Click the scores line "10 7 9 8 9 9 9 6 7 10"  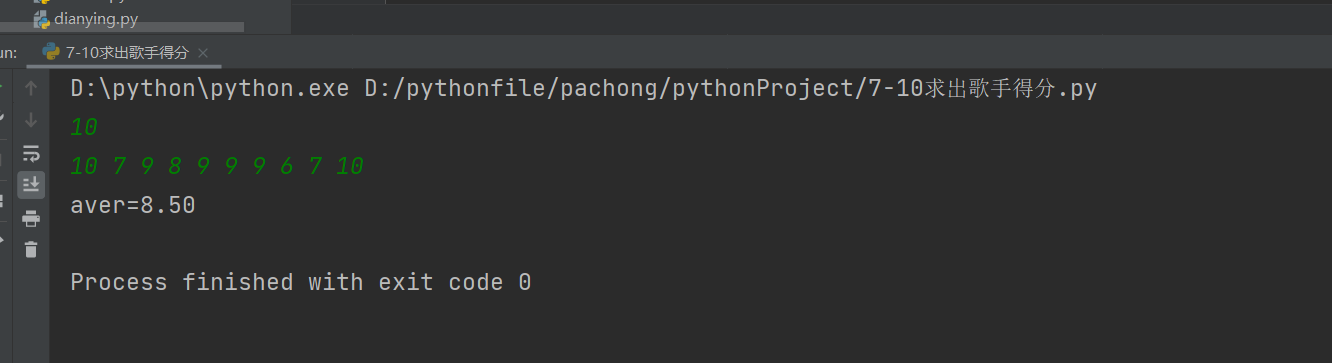[217, 166]
